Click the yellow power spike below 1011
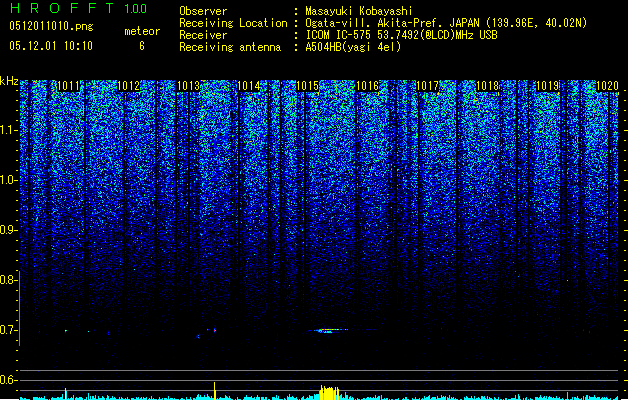629x400 pixels. click(x=65, y=394)
